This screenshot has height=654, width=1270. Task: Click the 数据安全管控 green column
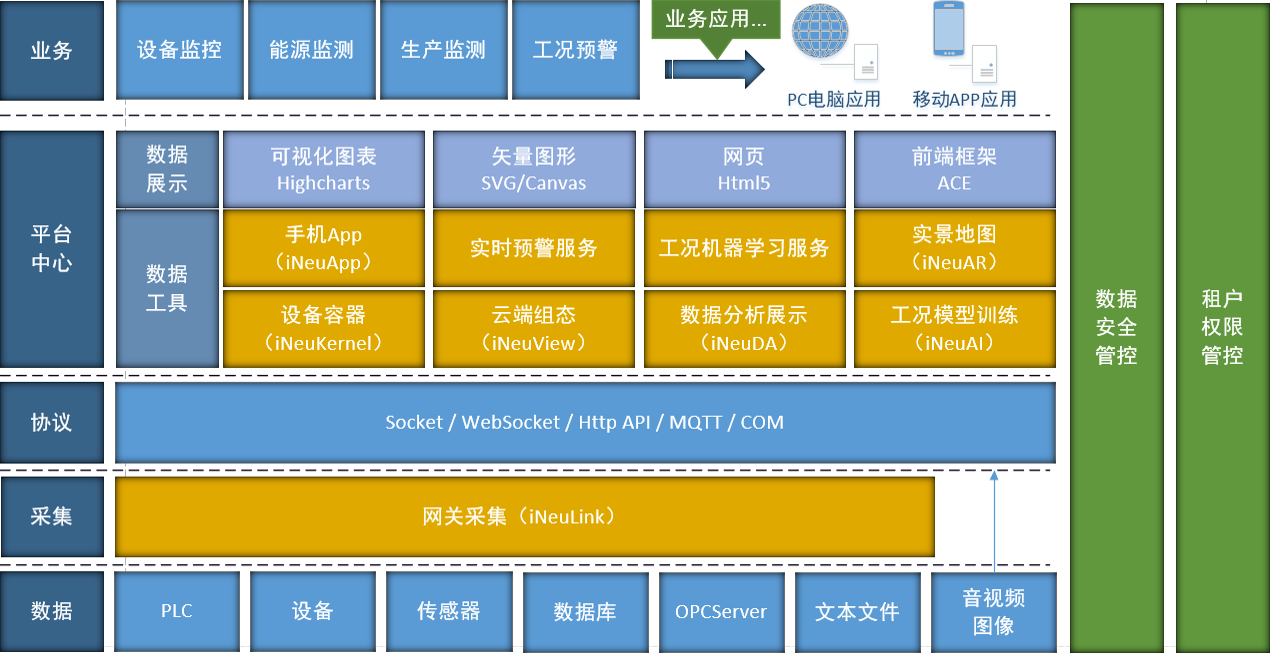point(1117,327)
